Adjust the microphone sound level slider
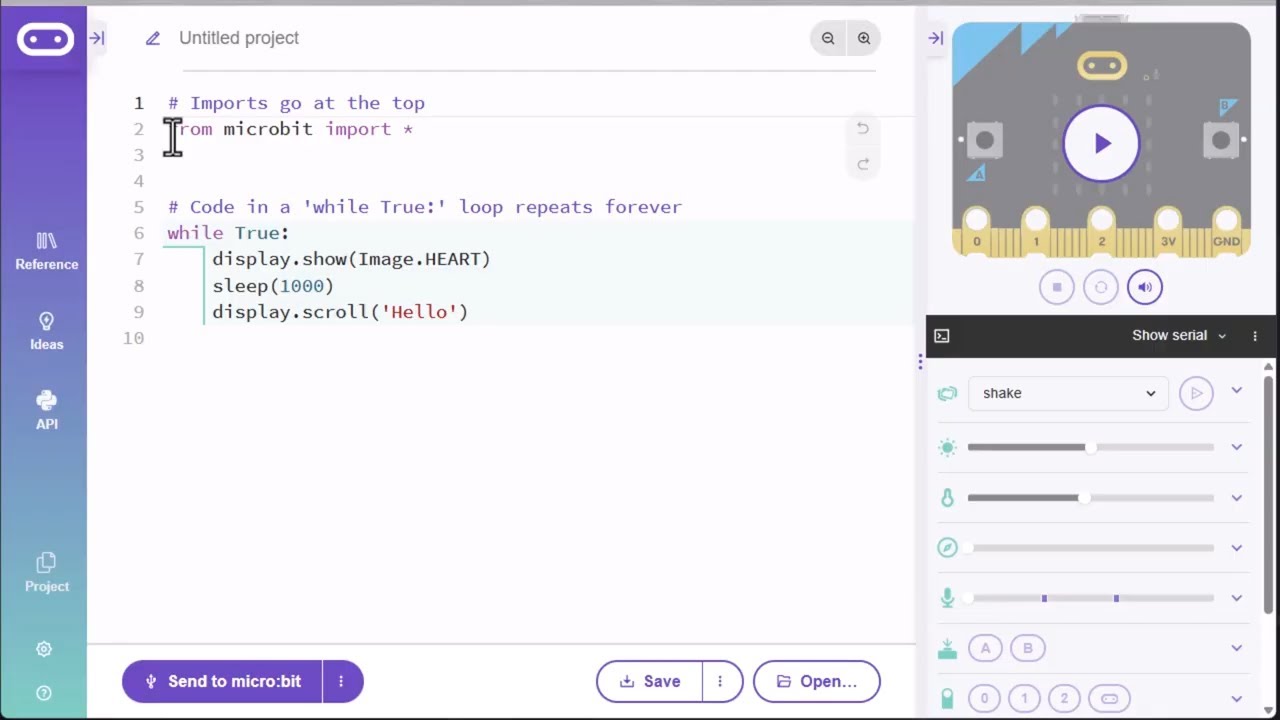The image size is (1280, 720). tap(1091, 598)
